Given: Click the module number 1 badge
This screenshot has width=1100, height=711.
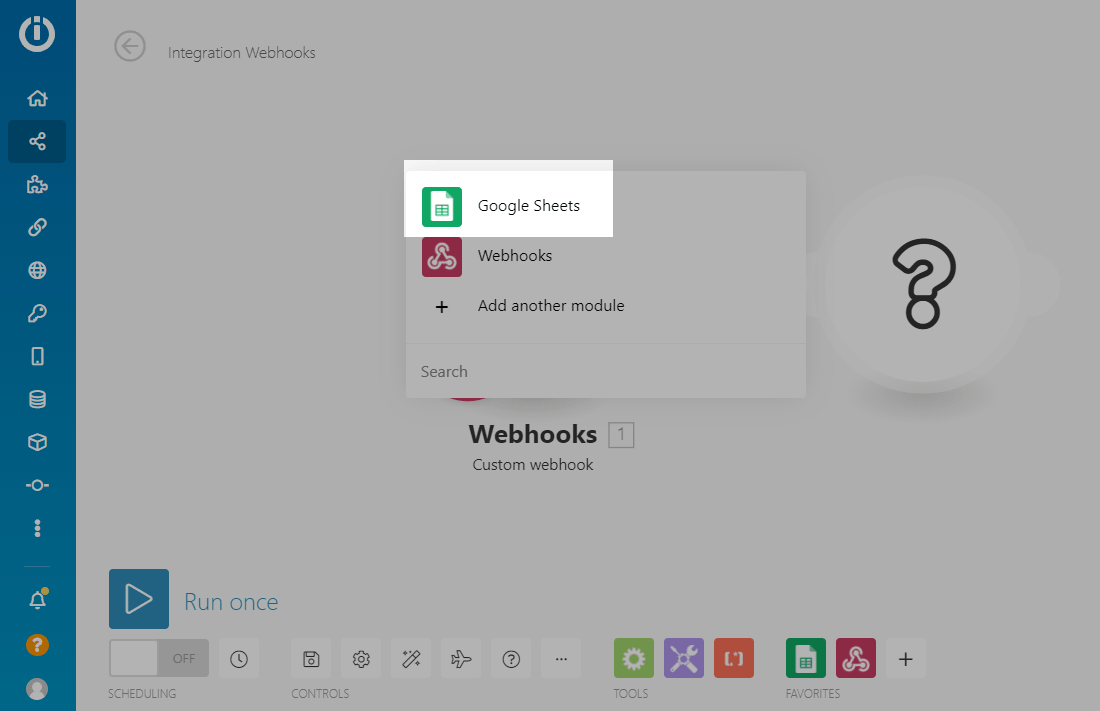Looking at the screenshot, I should (x=621, y=435).
